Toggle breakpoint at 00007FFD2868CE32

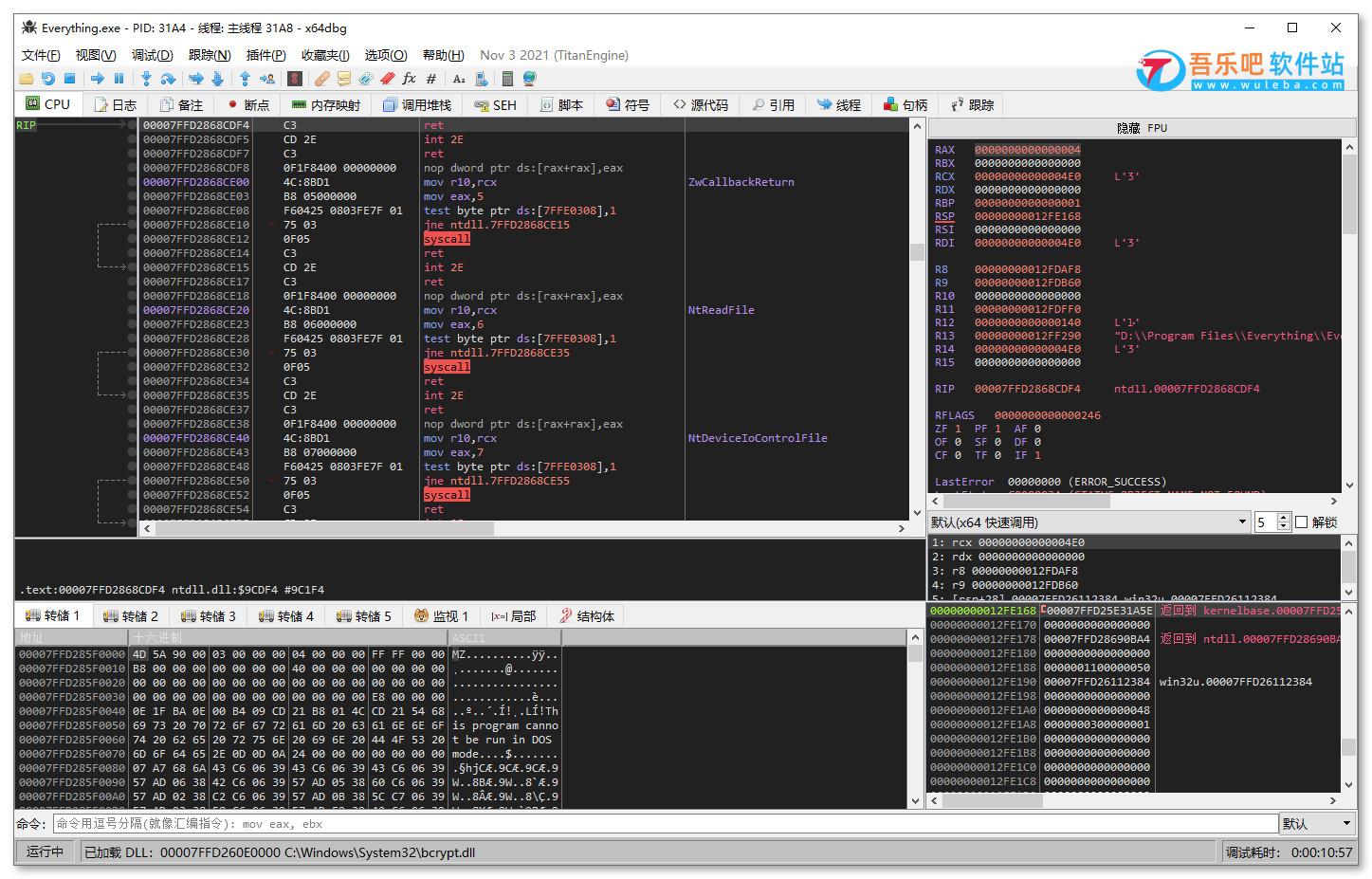pyautogui.click(x=132, y=367)
